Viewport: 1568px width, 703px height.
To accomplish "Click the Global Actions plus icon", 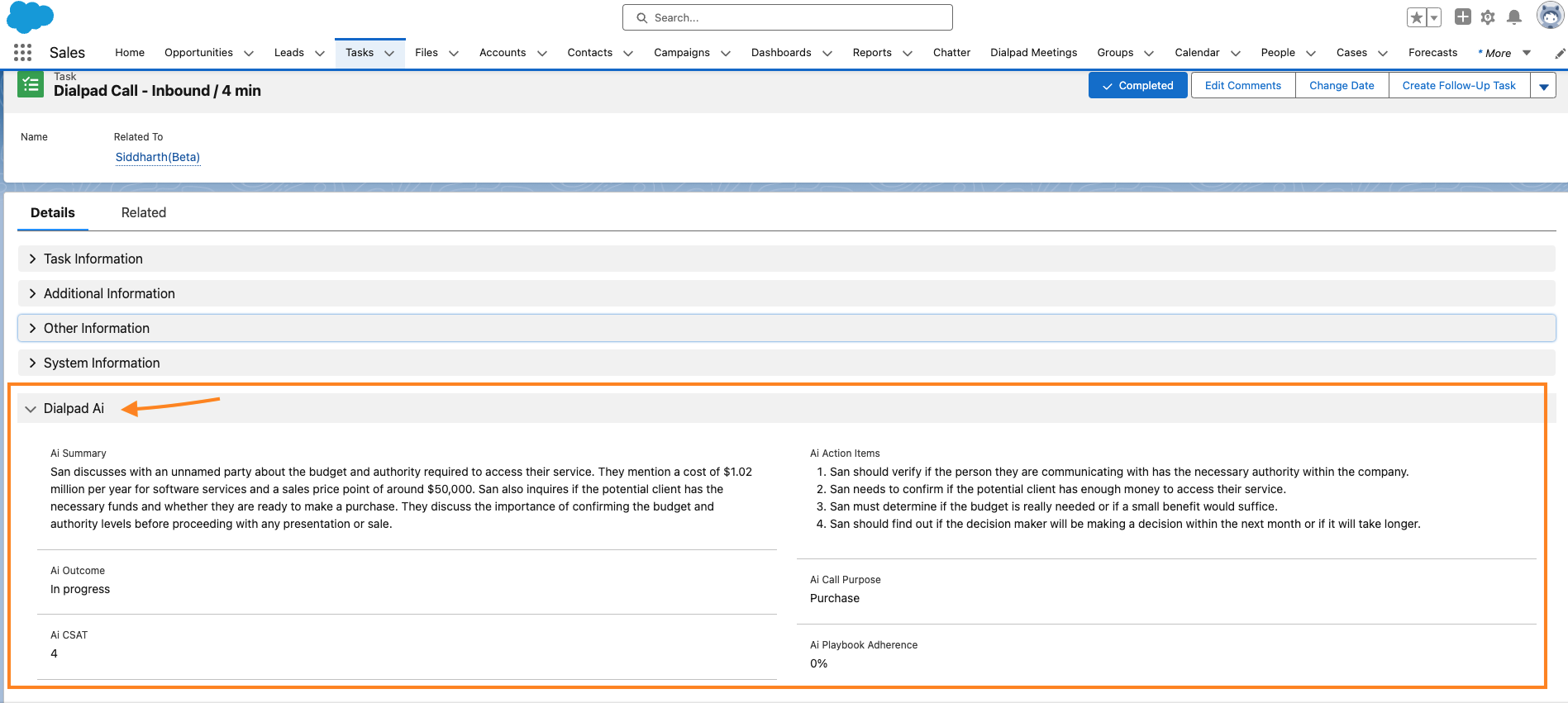I will point(1462,17).
